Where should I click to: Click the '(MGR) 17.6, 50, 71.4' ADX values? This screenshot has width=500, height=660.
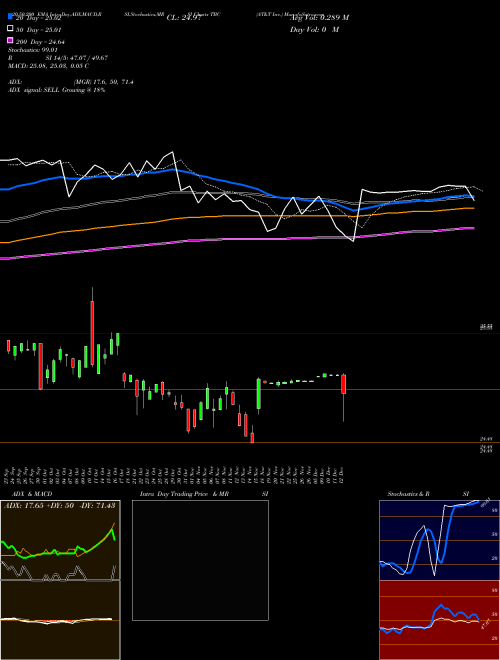(x=104, y=82)
